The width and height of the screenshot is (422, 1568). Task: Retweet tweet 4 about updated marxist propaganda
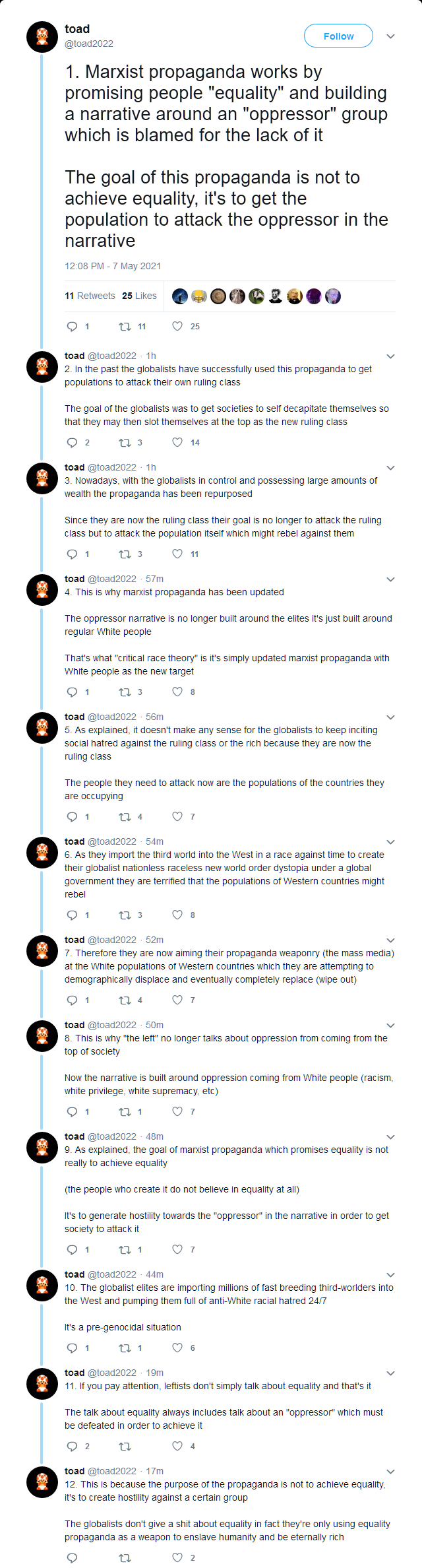click(125, 692)
